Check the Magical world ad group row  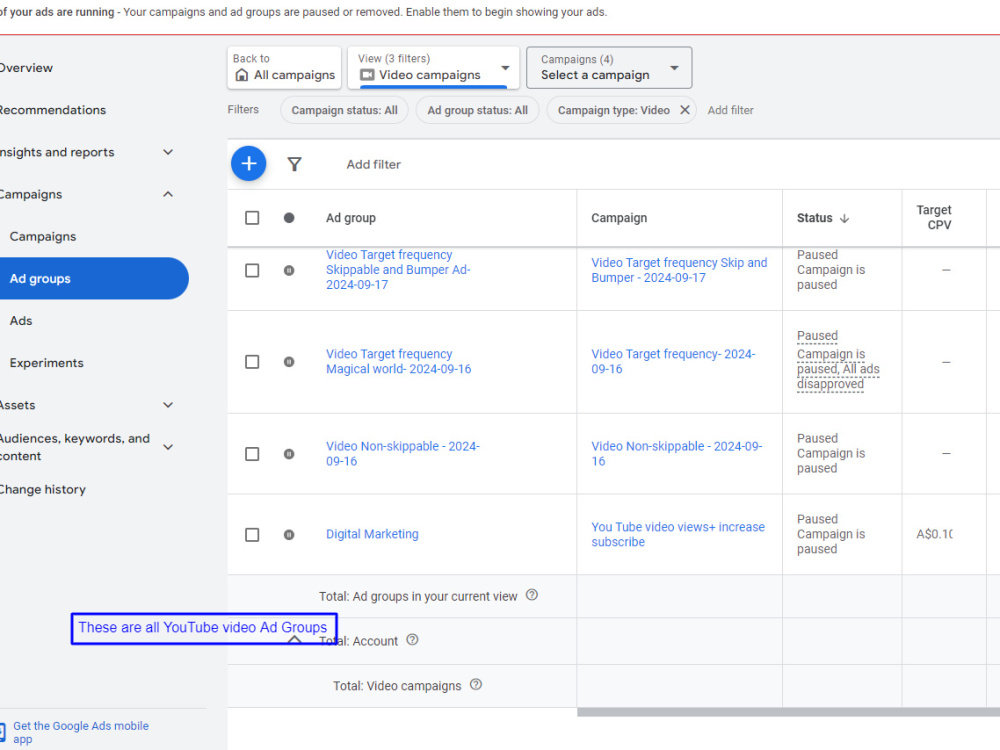[252, 362]
